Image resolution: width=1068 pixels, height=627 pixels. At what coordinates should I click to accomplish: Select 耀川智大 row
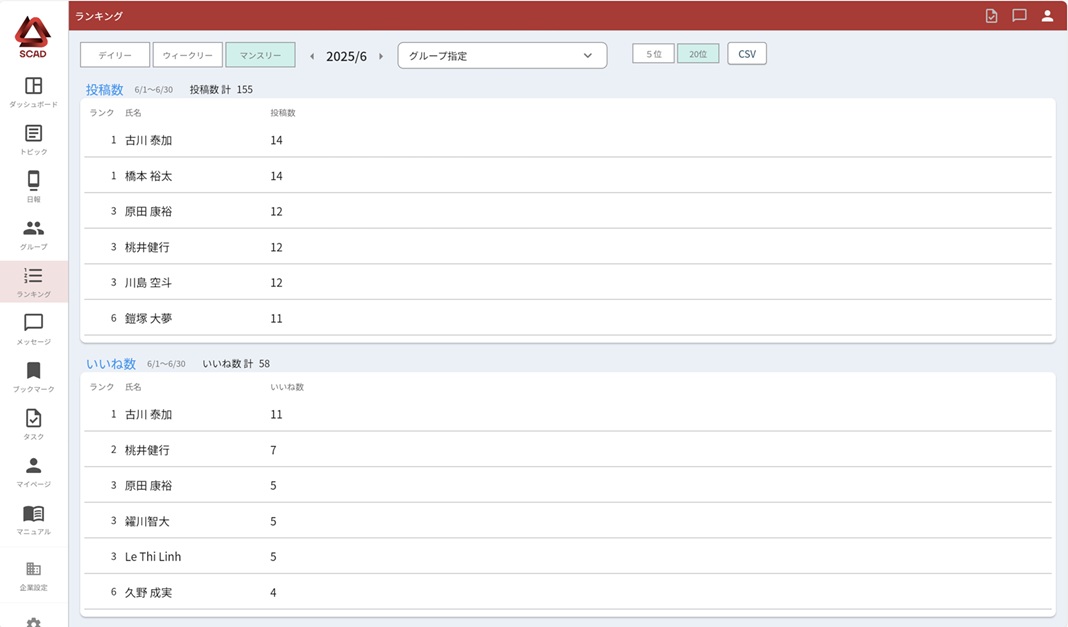coord(568,521)
